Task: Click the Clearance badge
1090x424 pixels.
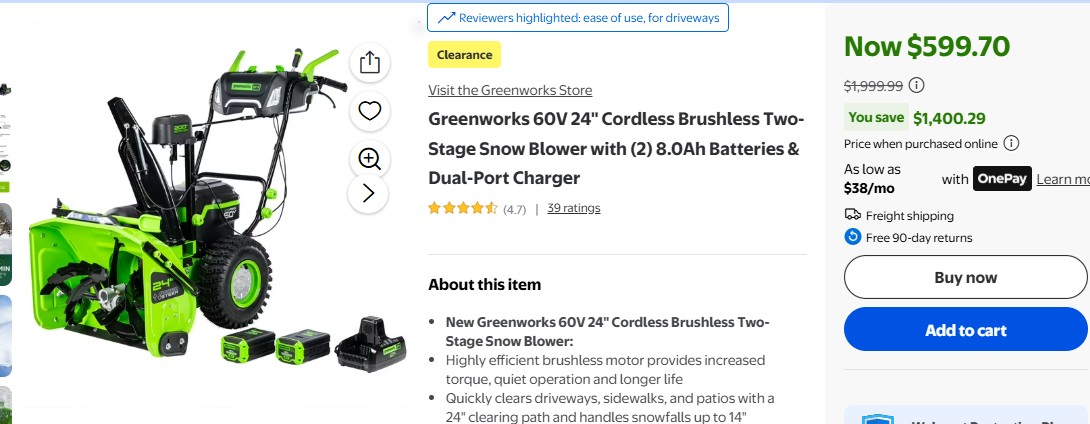Action: (464, 55)
